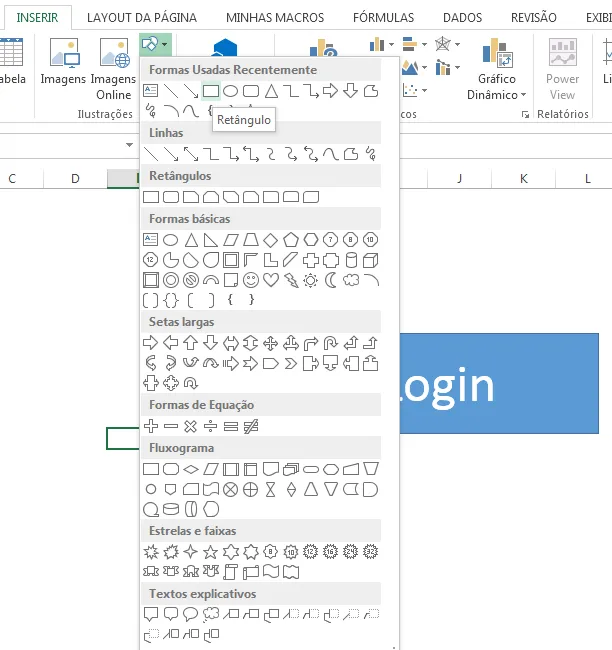
Task: Click the Power View button
Action: (x=562, y=69)
